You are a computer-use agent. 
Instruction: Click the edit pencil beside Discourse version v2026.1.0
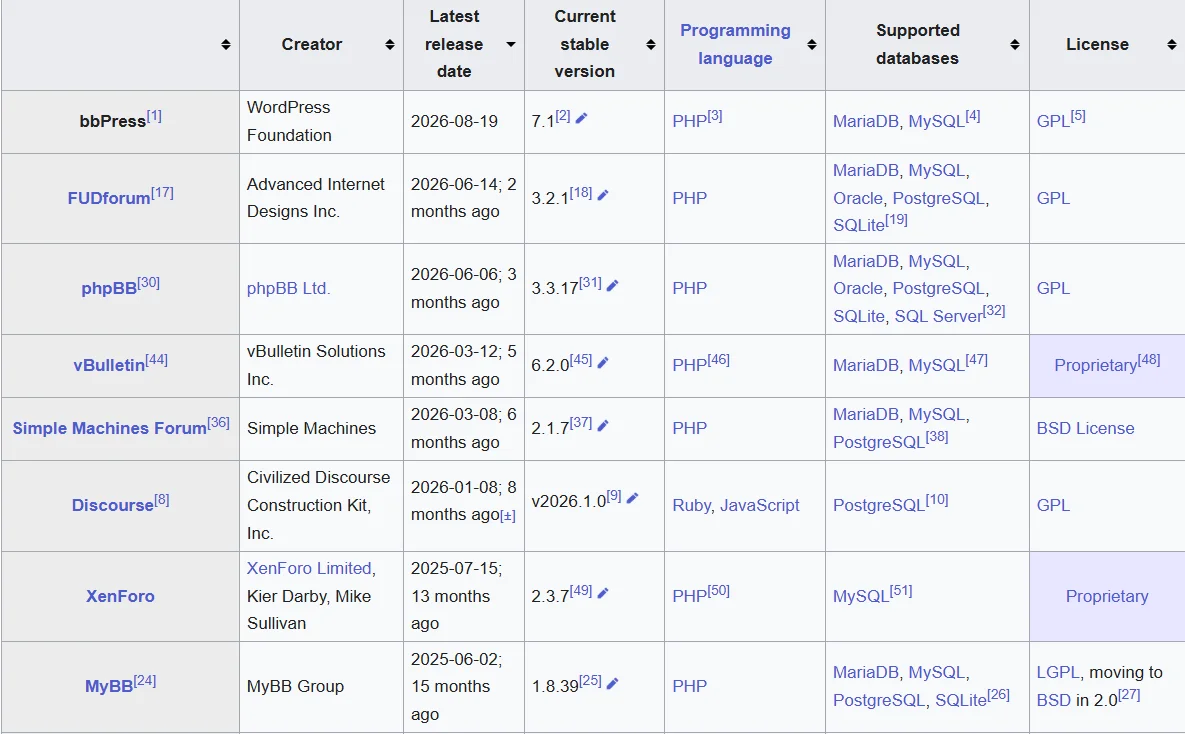point(633,498)
